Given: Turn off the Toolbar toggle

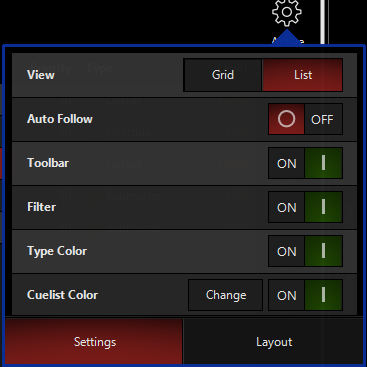Looking at the screenshot, I should coord(305,163).
